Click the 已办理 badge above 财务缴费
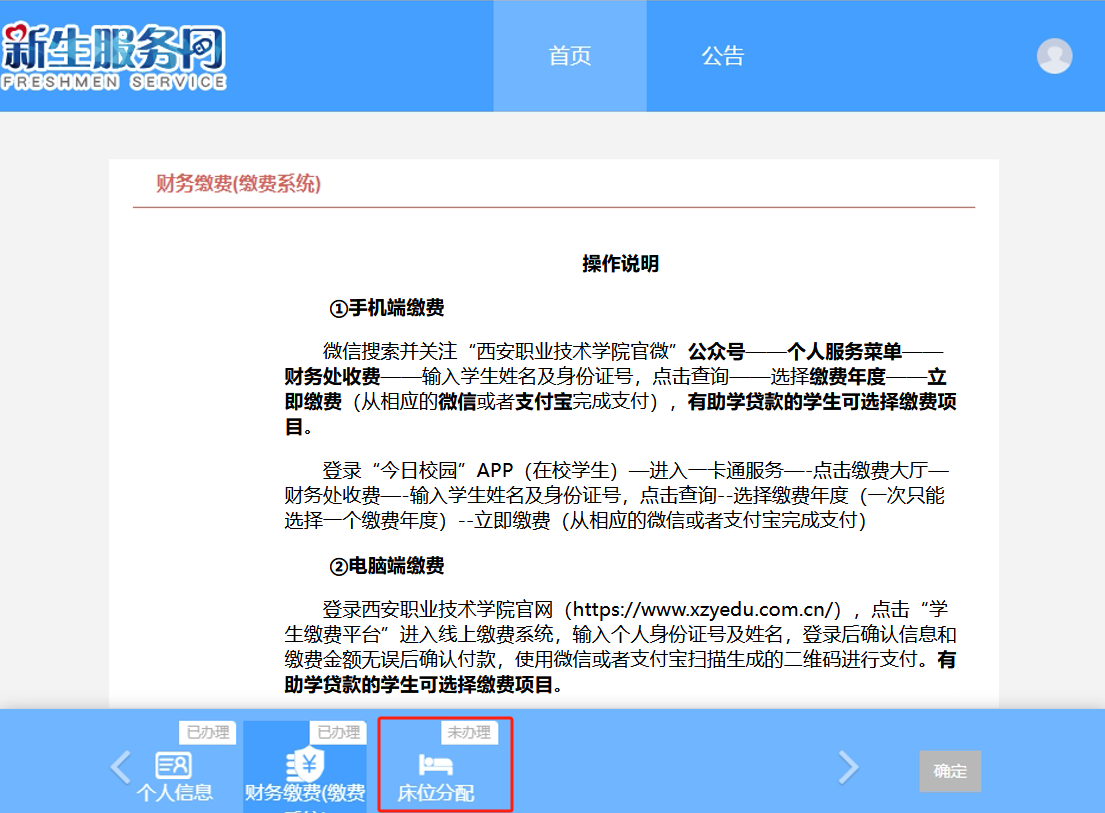 (x=339, y=732)
